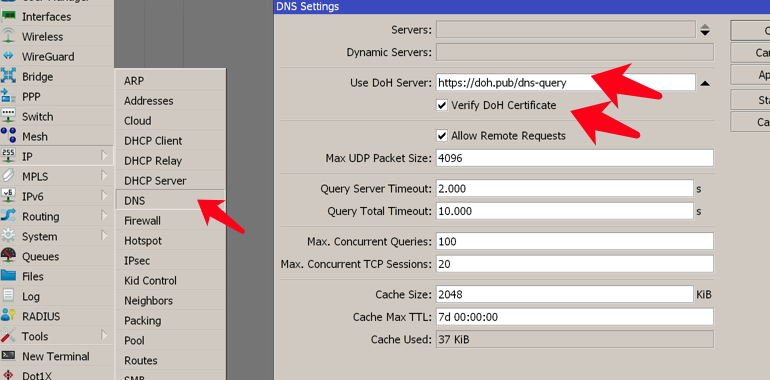Toggle Allow Remote Requests checkbox
The height and width of the screenshot is (380, 770).
point(442,136)
